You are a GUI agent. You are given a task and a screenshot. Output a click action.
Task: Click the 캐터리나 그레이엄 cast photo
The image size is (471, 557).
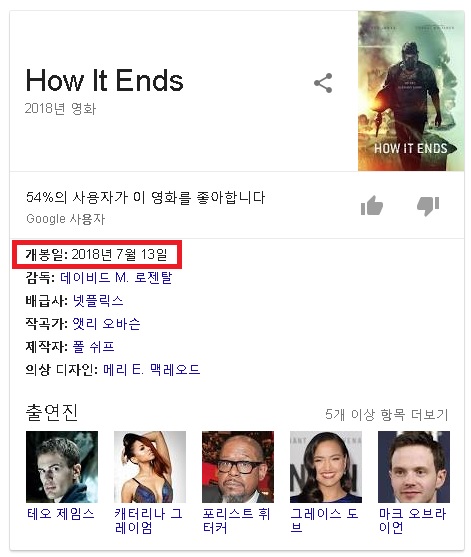(x=150, y=467)
